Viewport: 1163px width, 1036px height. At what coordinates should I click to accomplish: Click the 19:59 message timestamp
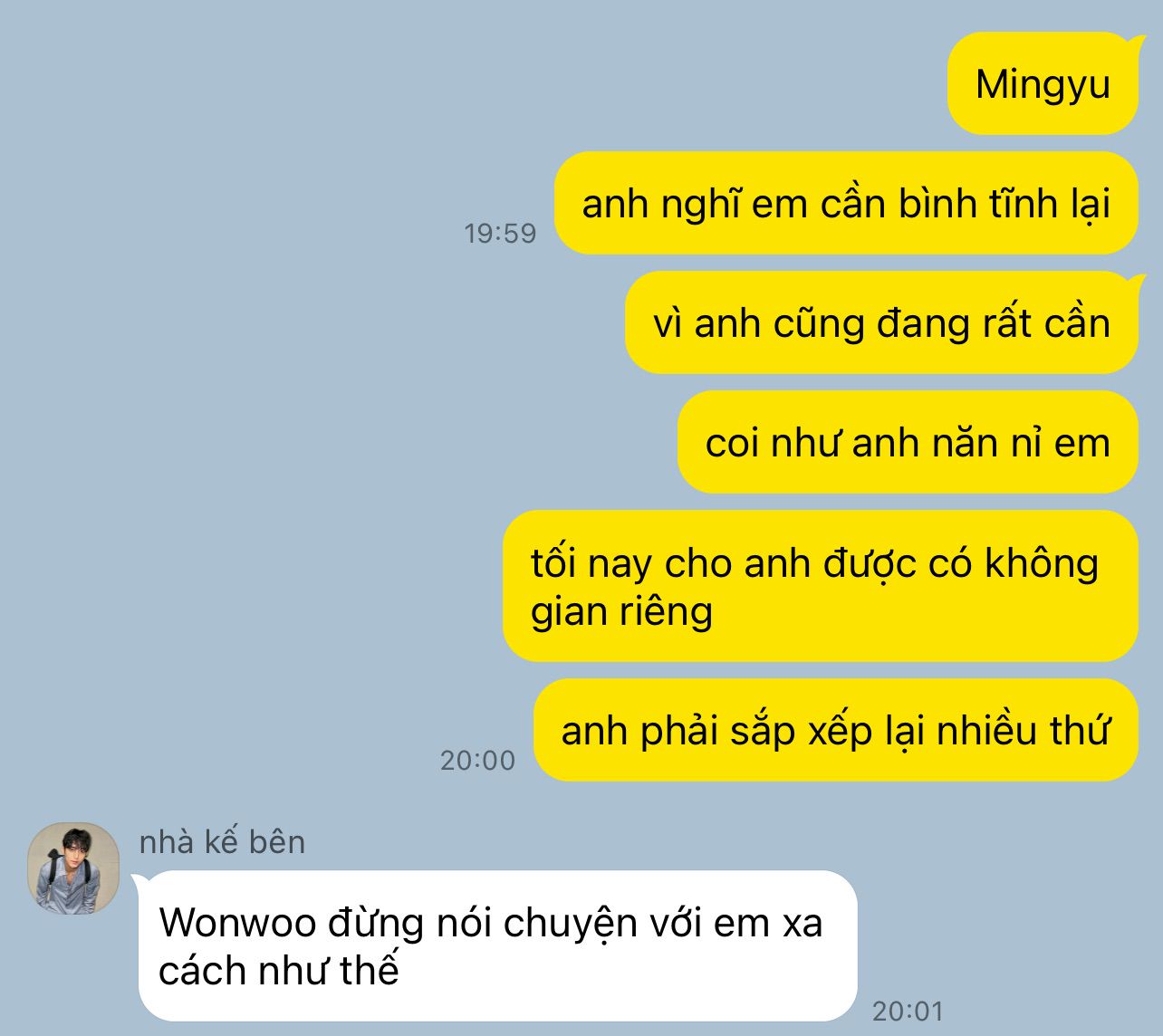click(x=500, y=234)
